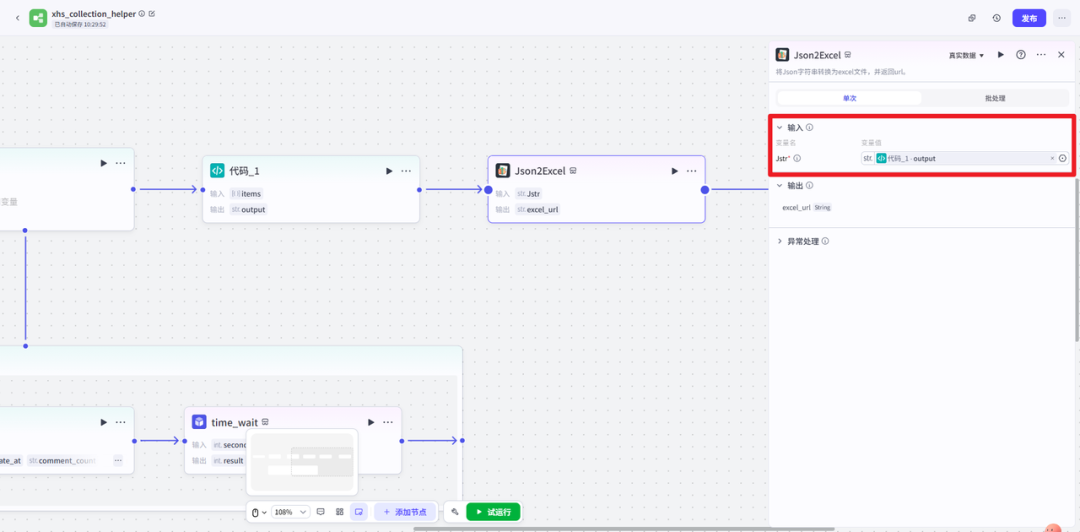Screen dimensions: 1080x532
Task: Open more options on time_wait node
Action: (388, 422)
